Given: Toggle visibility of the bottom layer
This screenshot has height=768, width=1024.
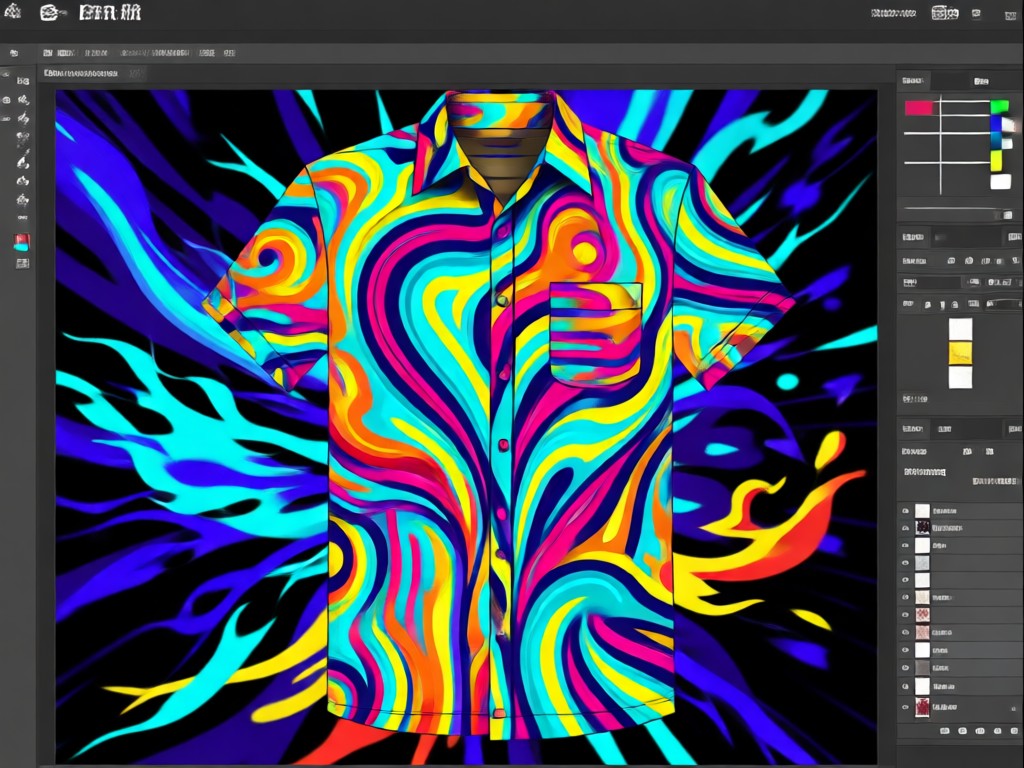Looking at the screenshot, I should pyautogui.click(x=905, y=707).
